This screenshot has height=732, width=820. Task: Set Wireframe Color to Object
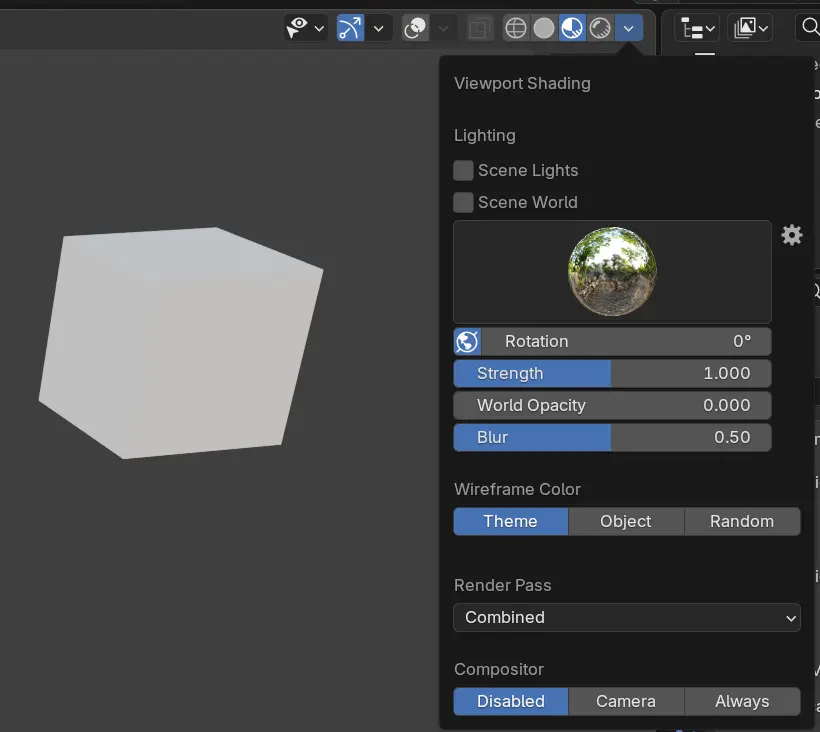pos(626,521)
